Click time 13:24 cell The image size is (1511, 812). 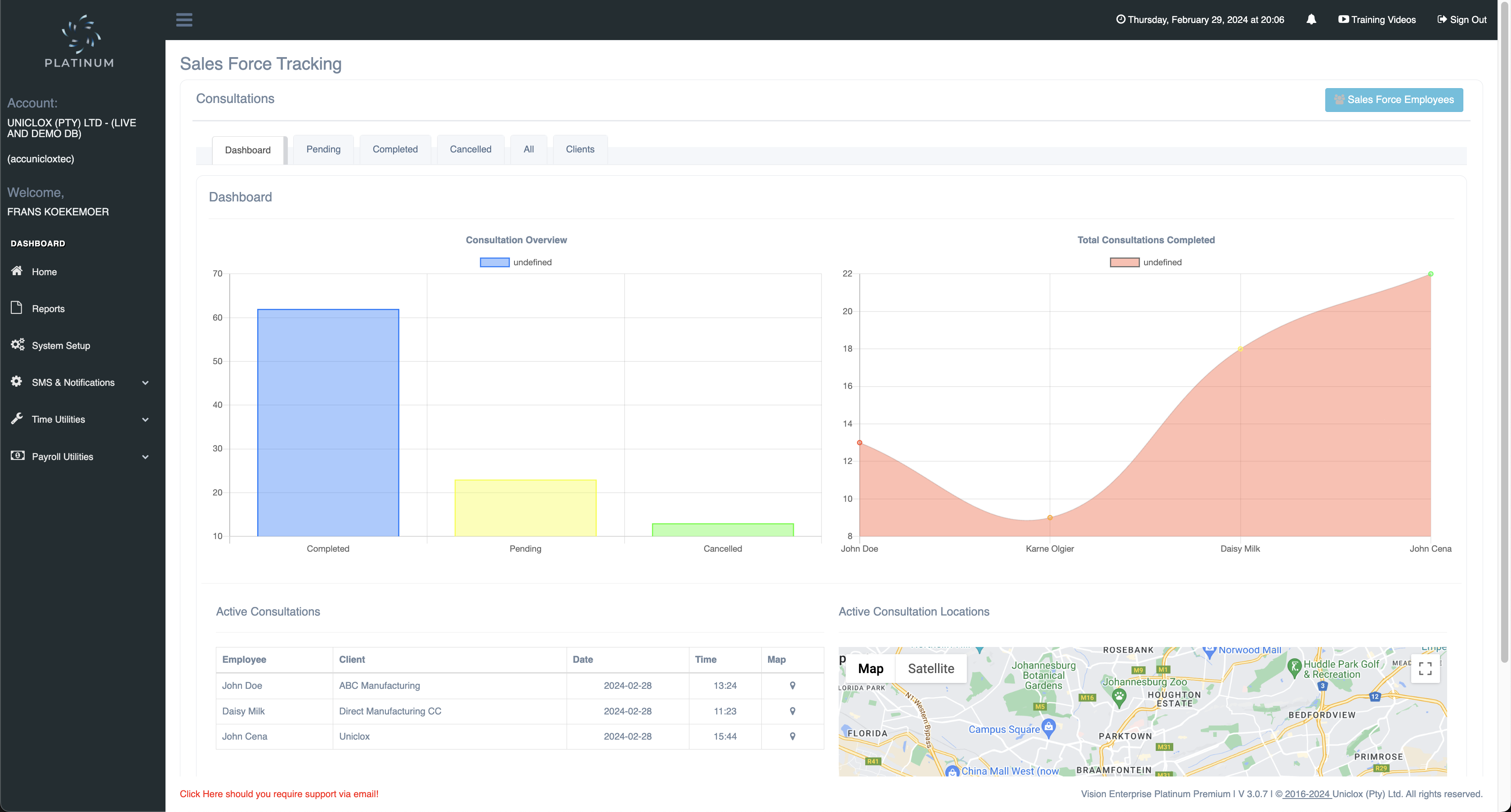[725, 685]
